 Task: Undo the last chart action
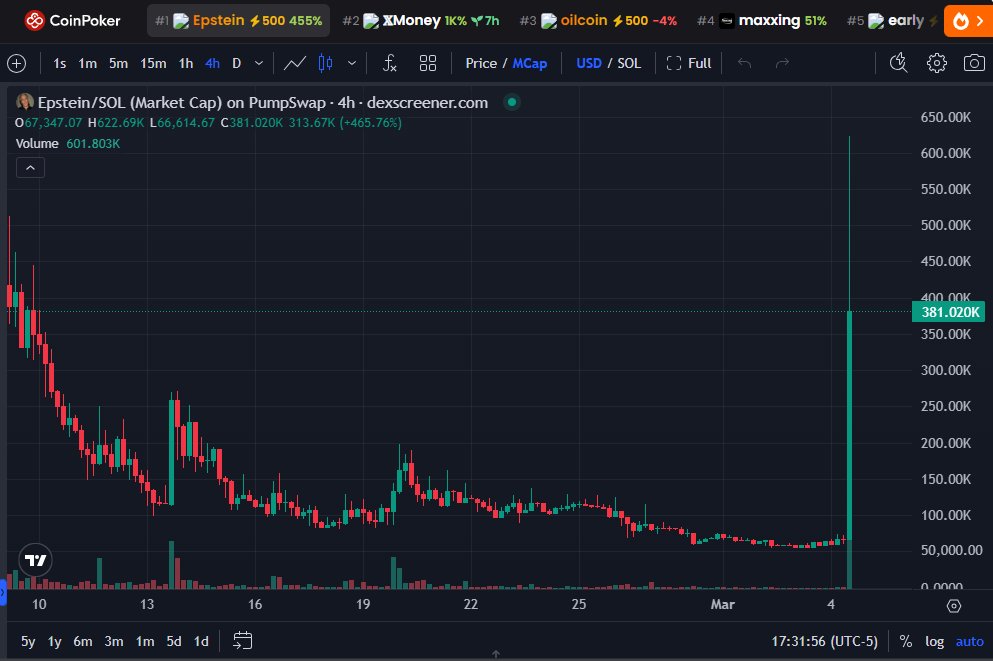pyautogui.click(x=745, y=63)
